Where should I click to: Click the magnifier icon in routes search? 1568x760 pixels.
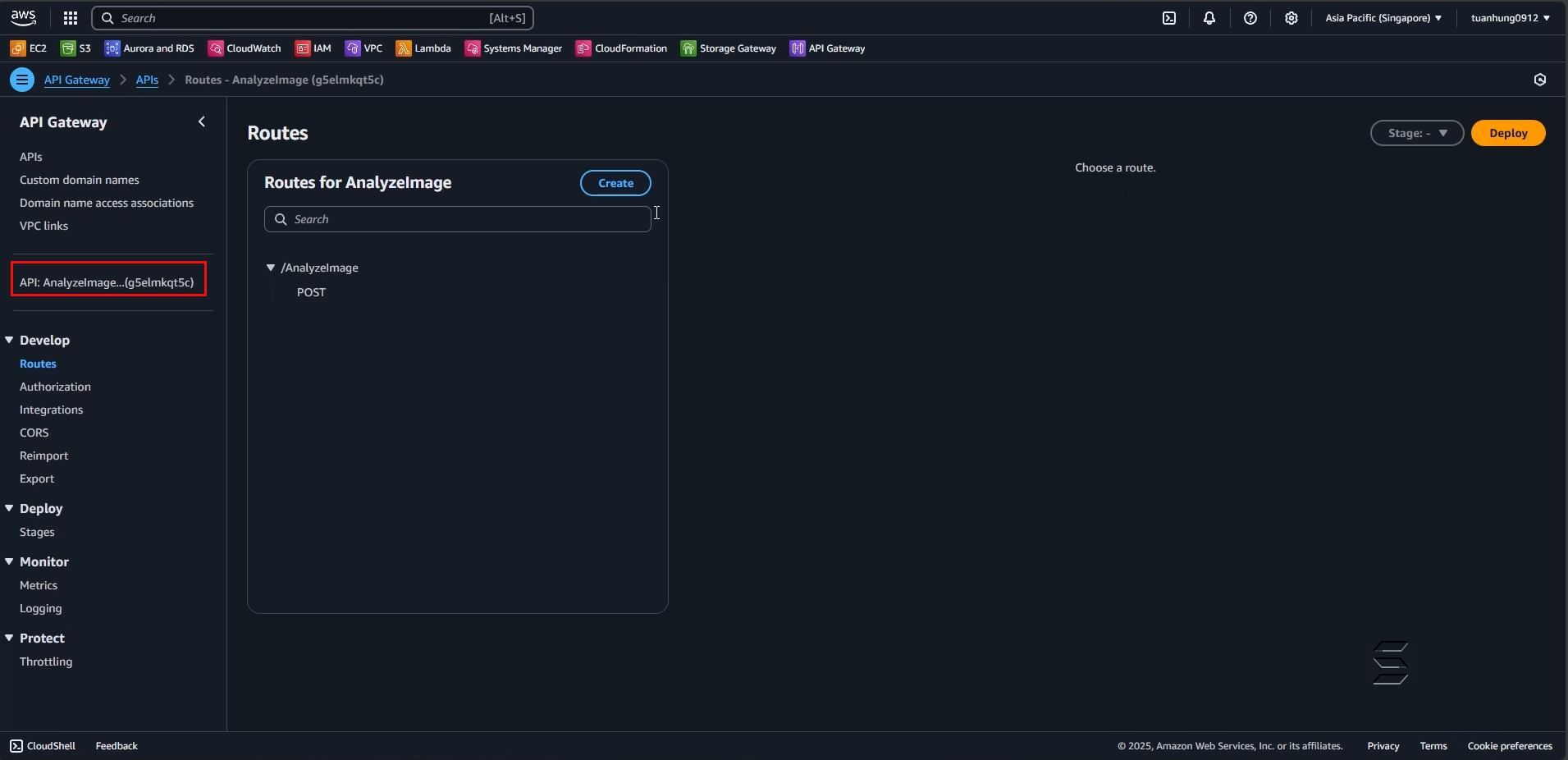pyautogui.click(x=281, y=219)
